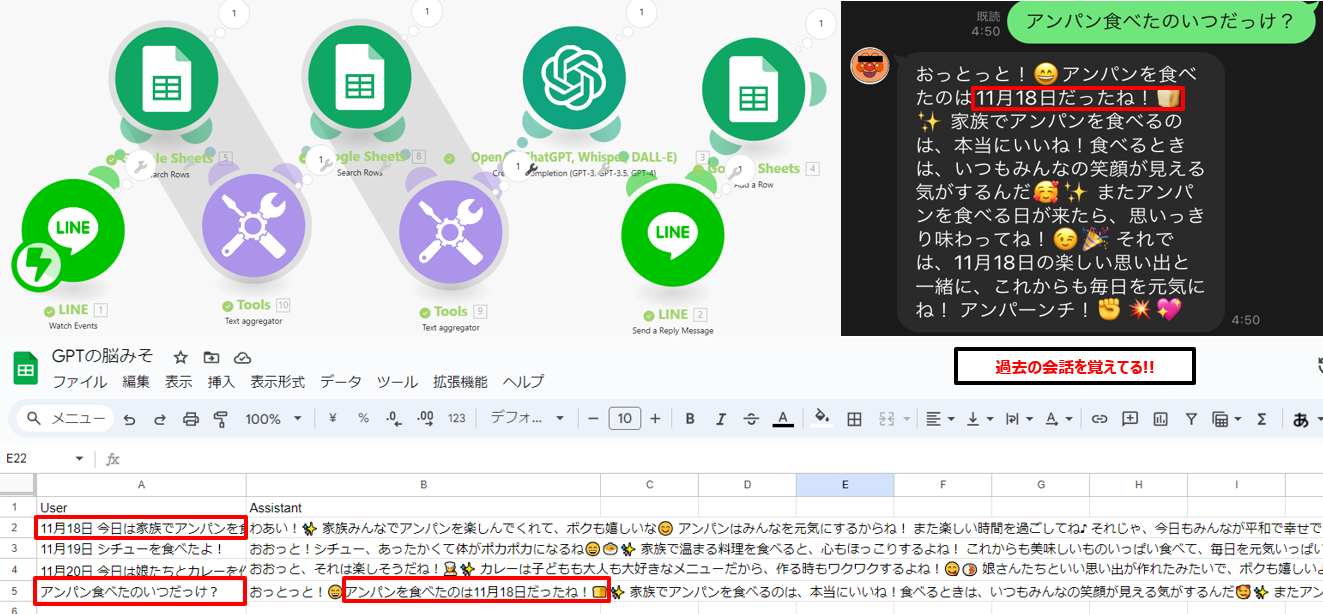This screenshot has width=1323, height=614.
Task: Open the 123 number format menu
Action: (456, 419)
